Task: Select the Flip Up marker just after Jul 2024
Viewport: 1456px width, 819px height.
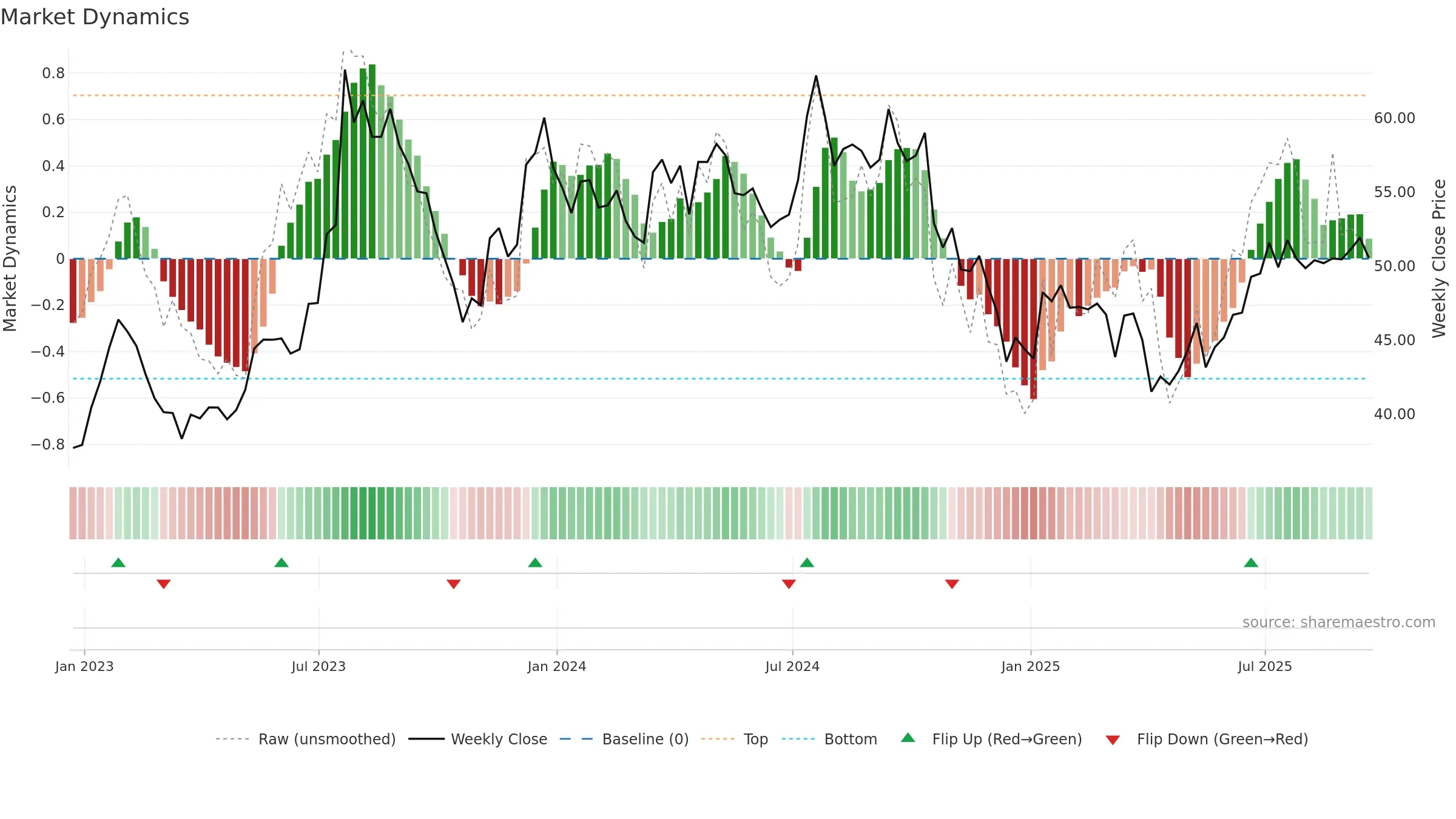Action: [807, 562]
